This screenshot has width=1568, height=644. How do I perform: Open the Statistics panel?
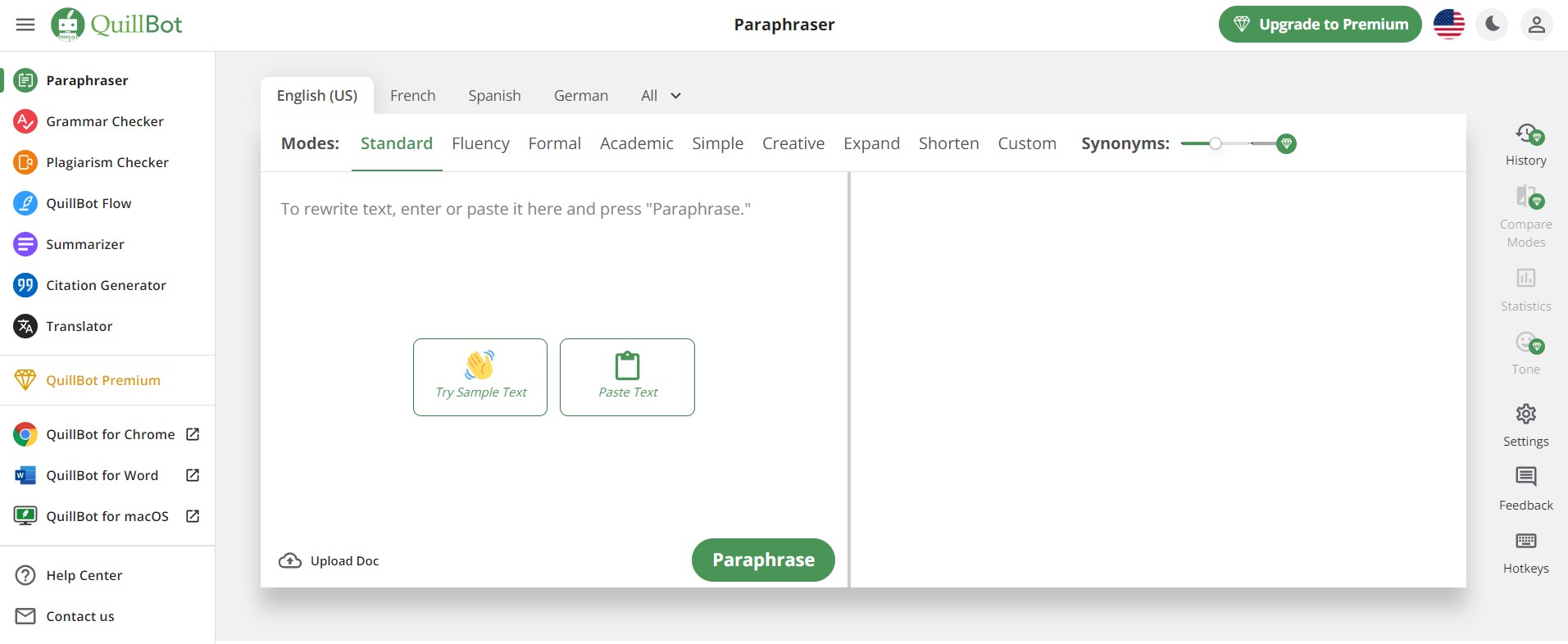click(x=1526, y=290)
